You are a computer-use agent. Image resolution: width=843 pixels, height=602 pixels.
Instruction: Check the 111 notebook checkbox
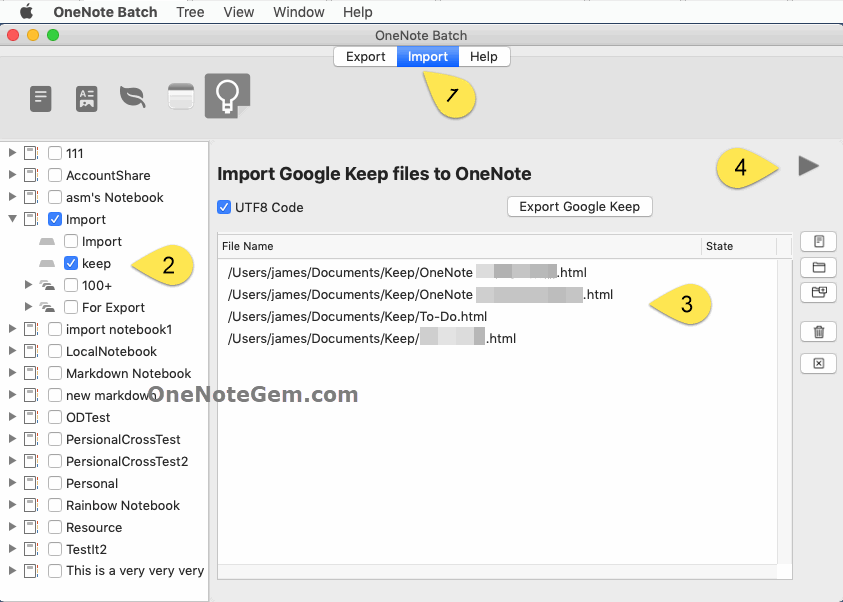[55, 153]
